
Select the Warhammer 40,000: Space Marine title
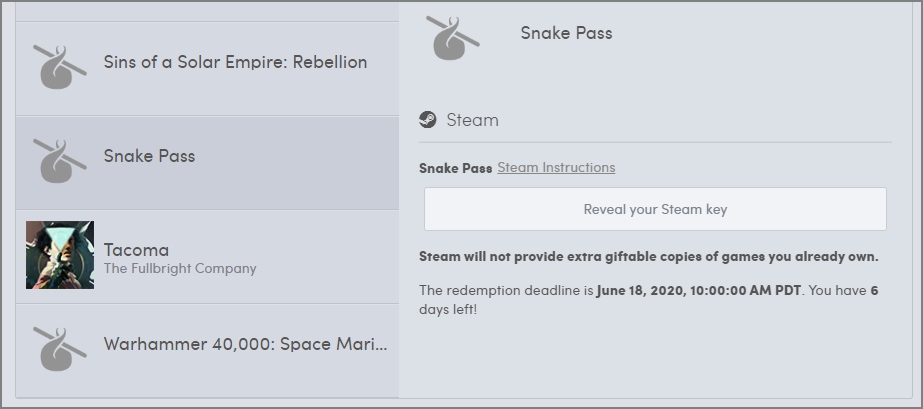point(245,344)
